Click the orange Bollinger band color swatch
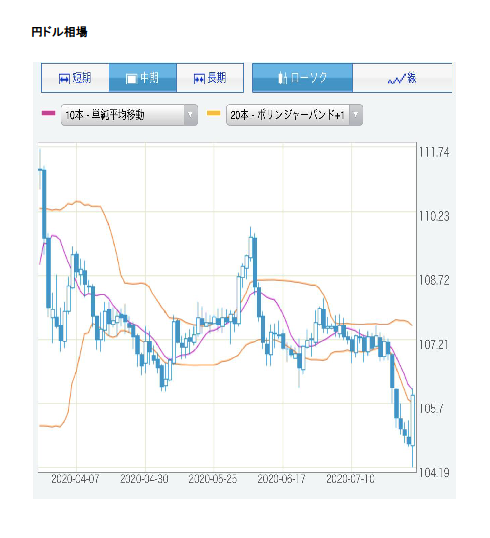 point(213,113)
